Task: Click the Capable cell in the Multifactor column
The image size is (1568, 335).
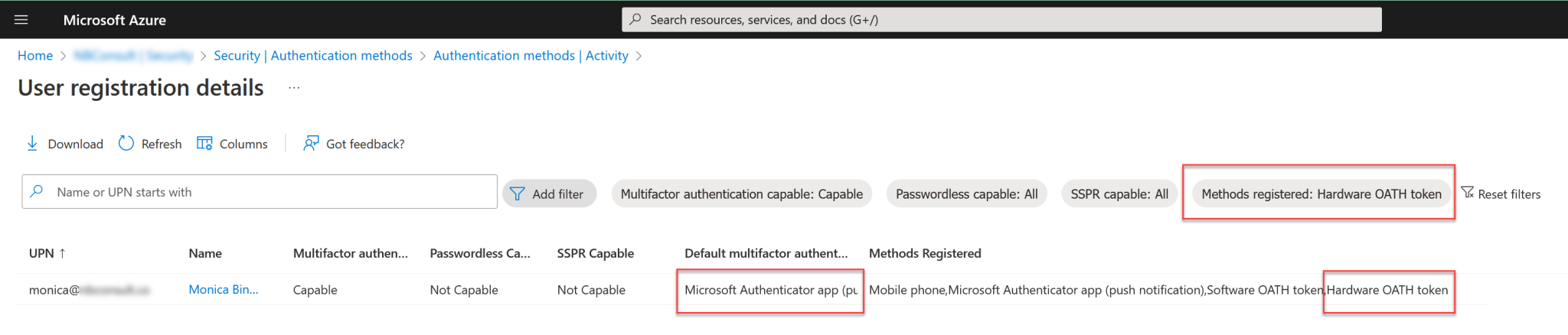Action: [x=315, y=290]
